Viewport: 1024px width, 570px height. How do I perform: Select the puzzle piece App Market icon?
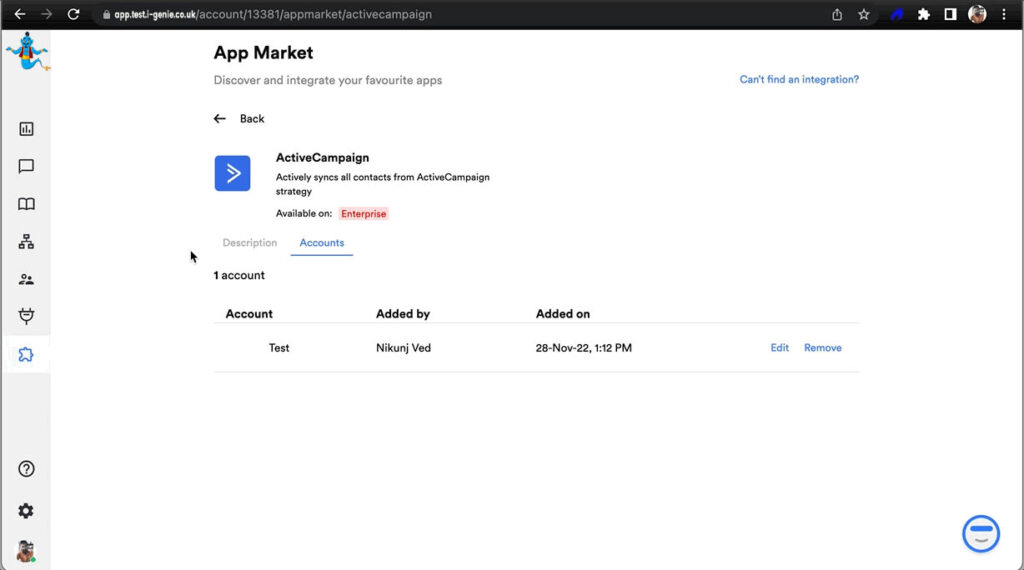(x=26, y=355)
